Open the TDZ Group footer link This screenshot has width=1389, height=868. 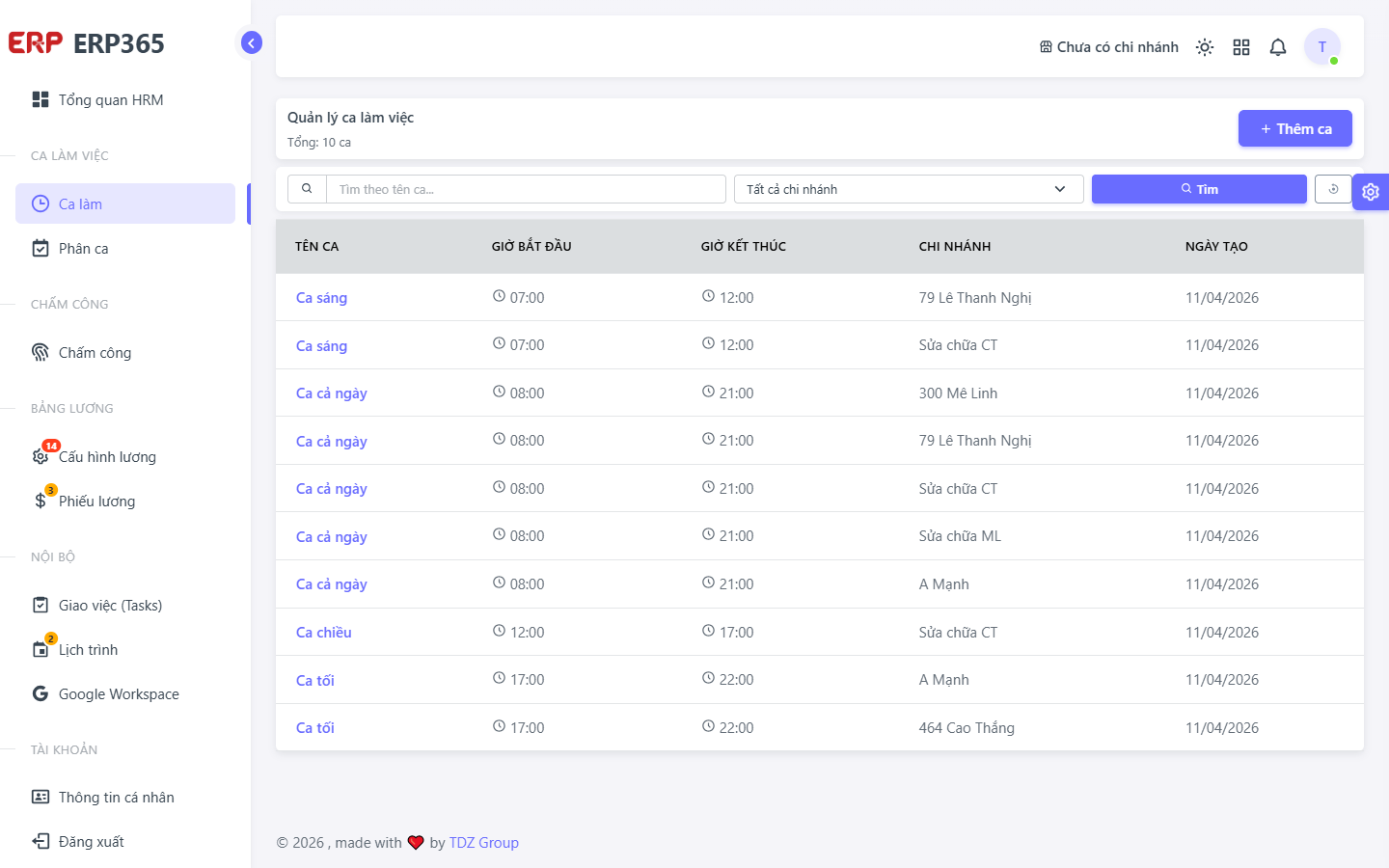(x=484, y=843)
